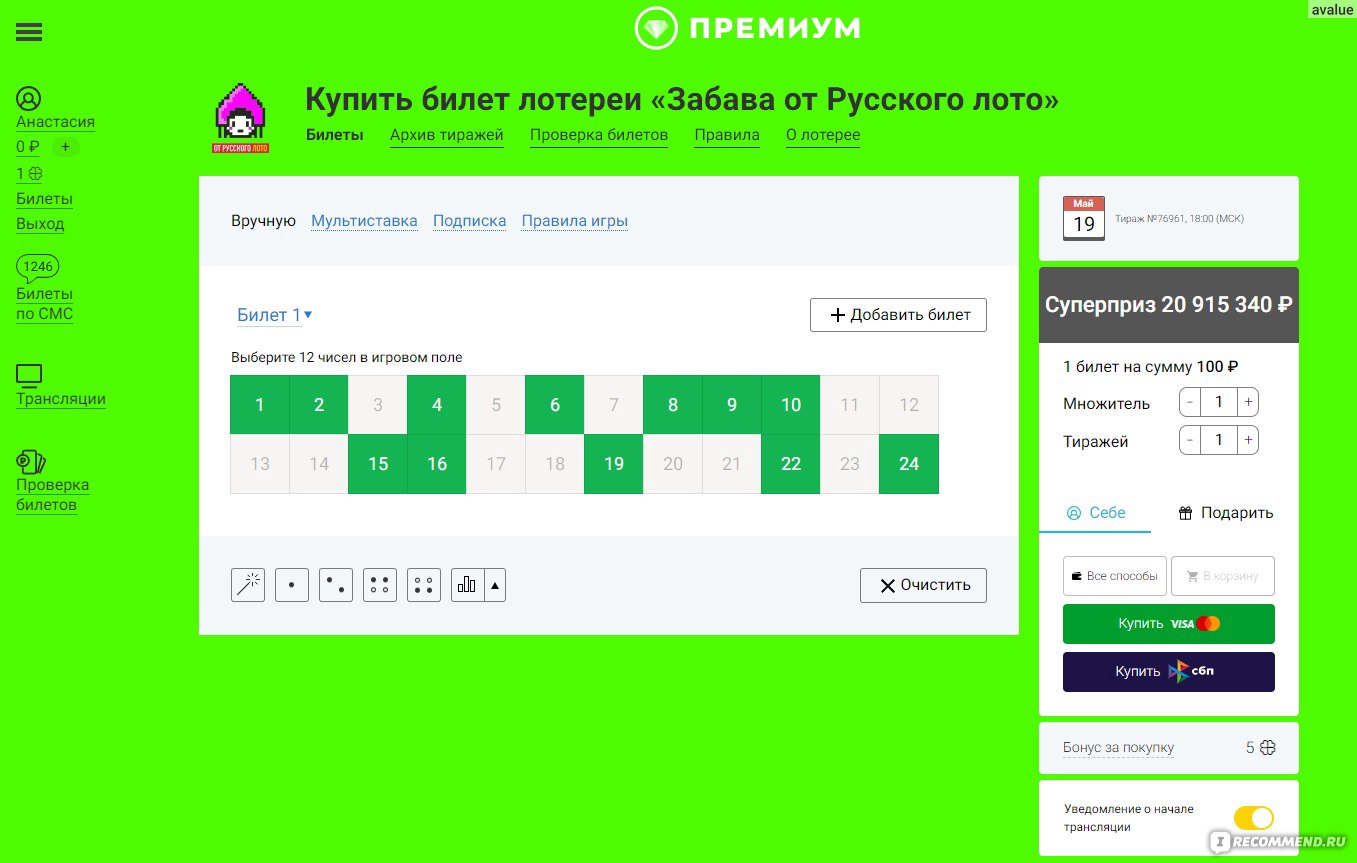Click the Суперприз 20 915 340 ₽ banner
Viewport: 1357px width, 863px height.
[x=1169, y=305]
